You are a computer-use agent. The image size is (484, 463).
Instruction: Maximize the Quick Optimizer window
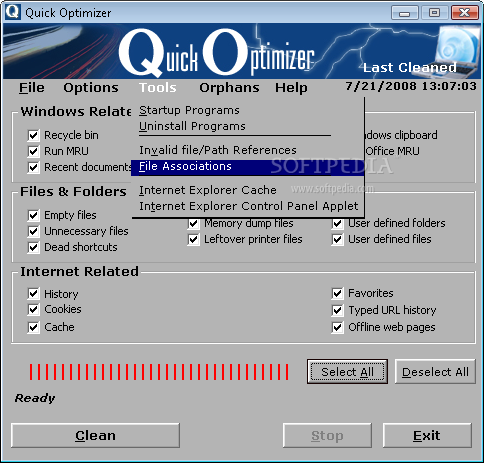(434, 13)
